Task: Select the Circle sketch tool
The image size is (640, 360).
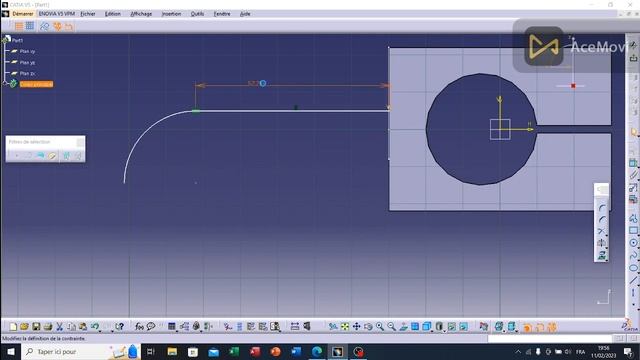Action: pos(633,243)
